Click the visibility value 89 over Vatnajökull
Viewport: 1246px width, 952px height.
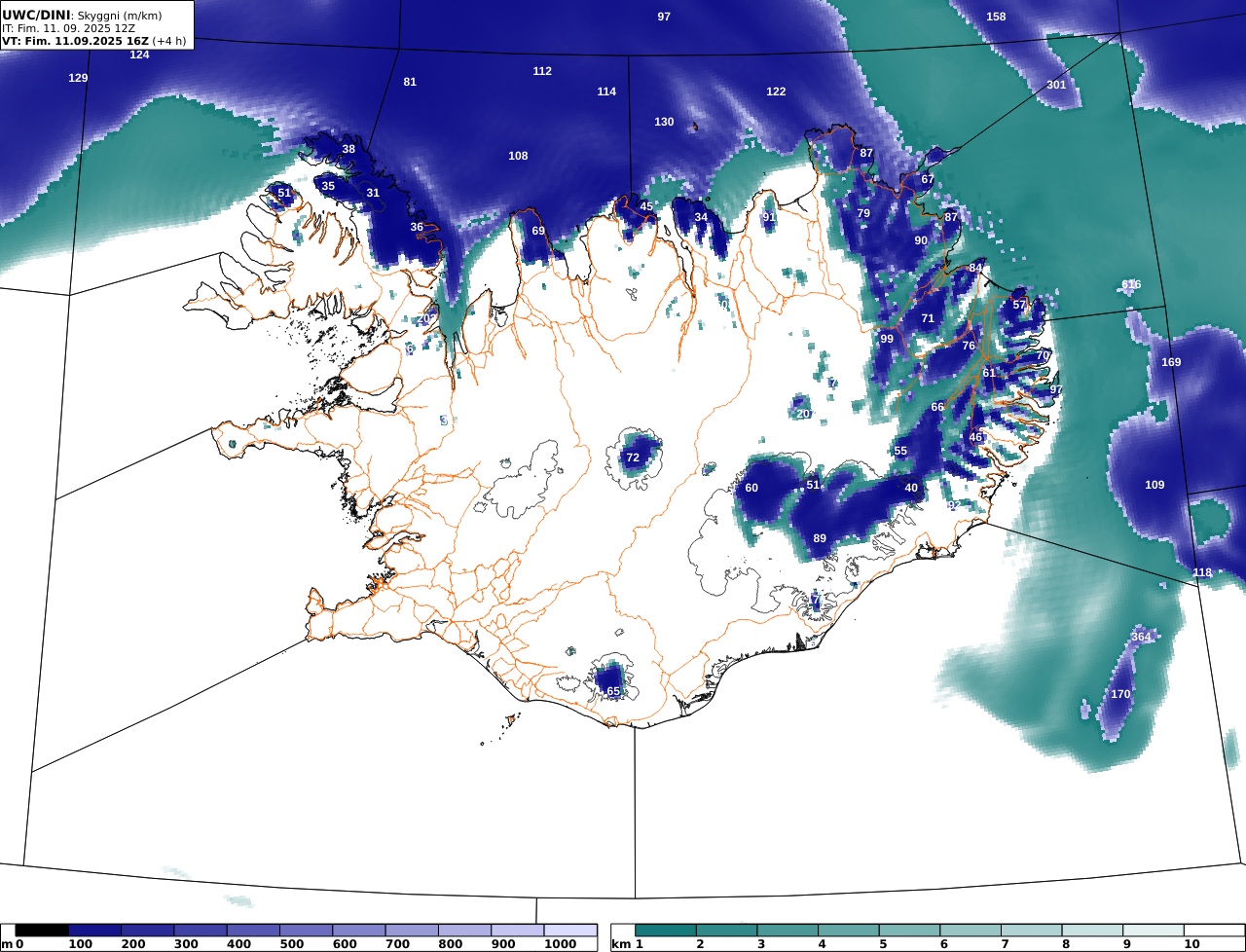(820, 538)
